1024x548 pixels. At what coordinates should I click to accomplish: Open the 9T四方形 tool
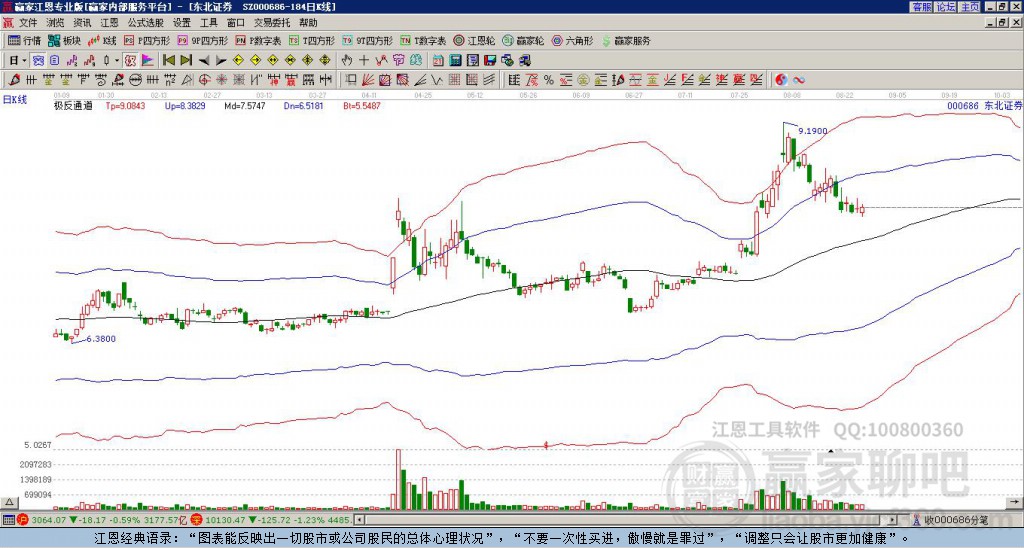point(368,40)
